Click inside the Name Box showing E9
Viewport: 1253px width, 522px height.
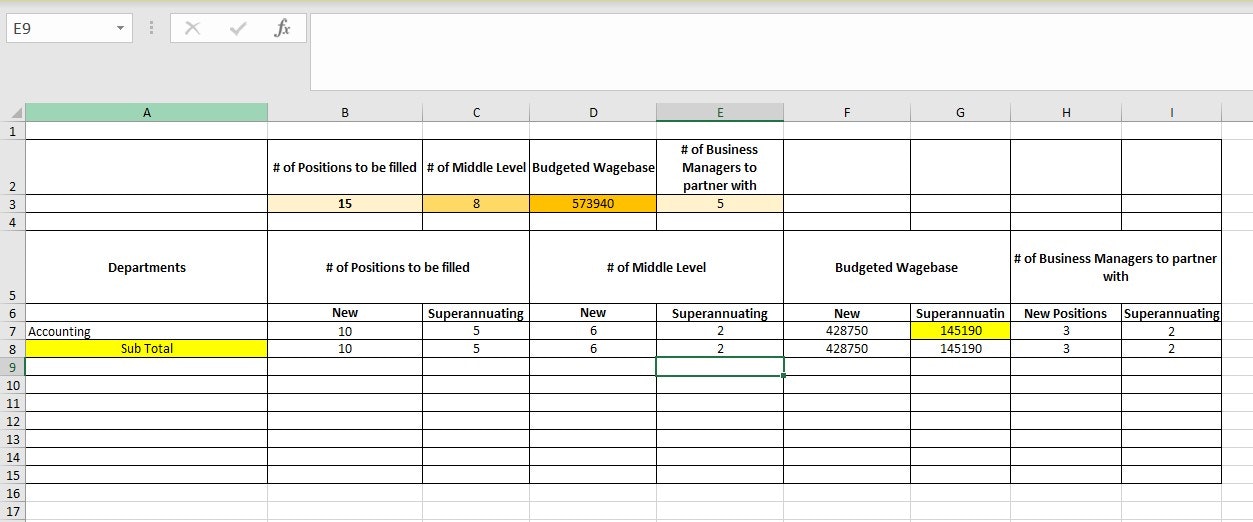pos(58,29)
